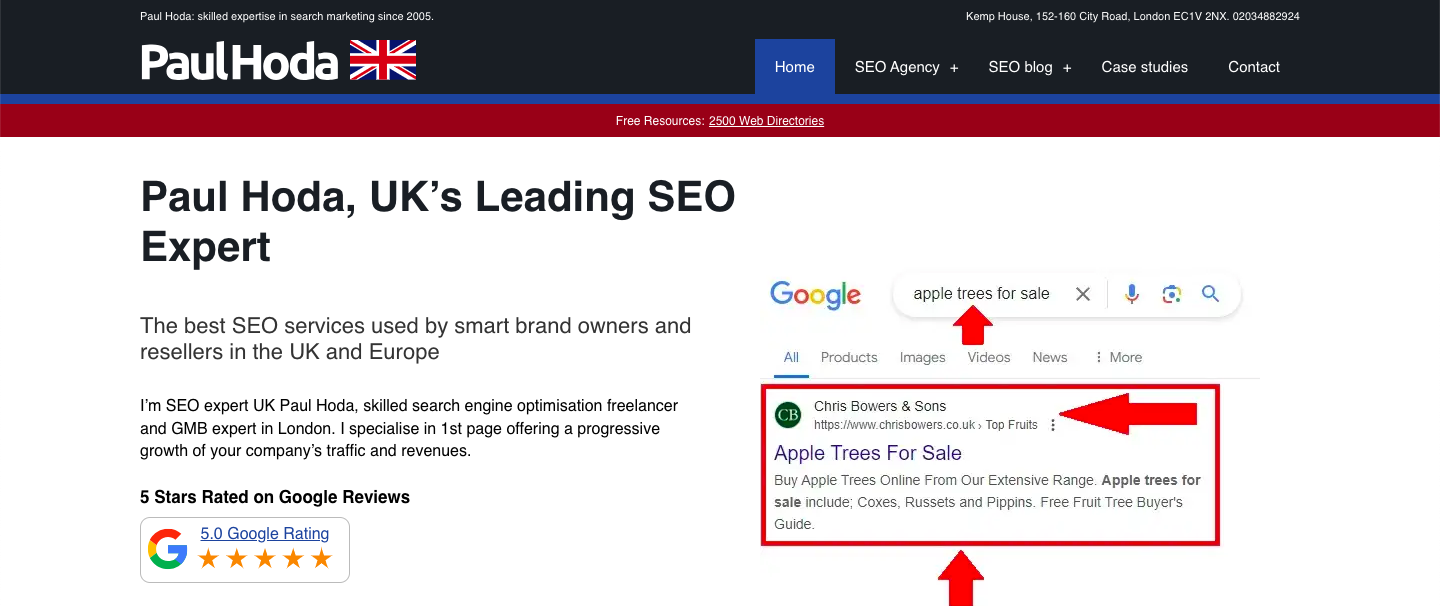Screen dimensions: 1440x606
Task: Open the 5.0 Google Rating link
Action: coord(264,534)
